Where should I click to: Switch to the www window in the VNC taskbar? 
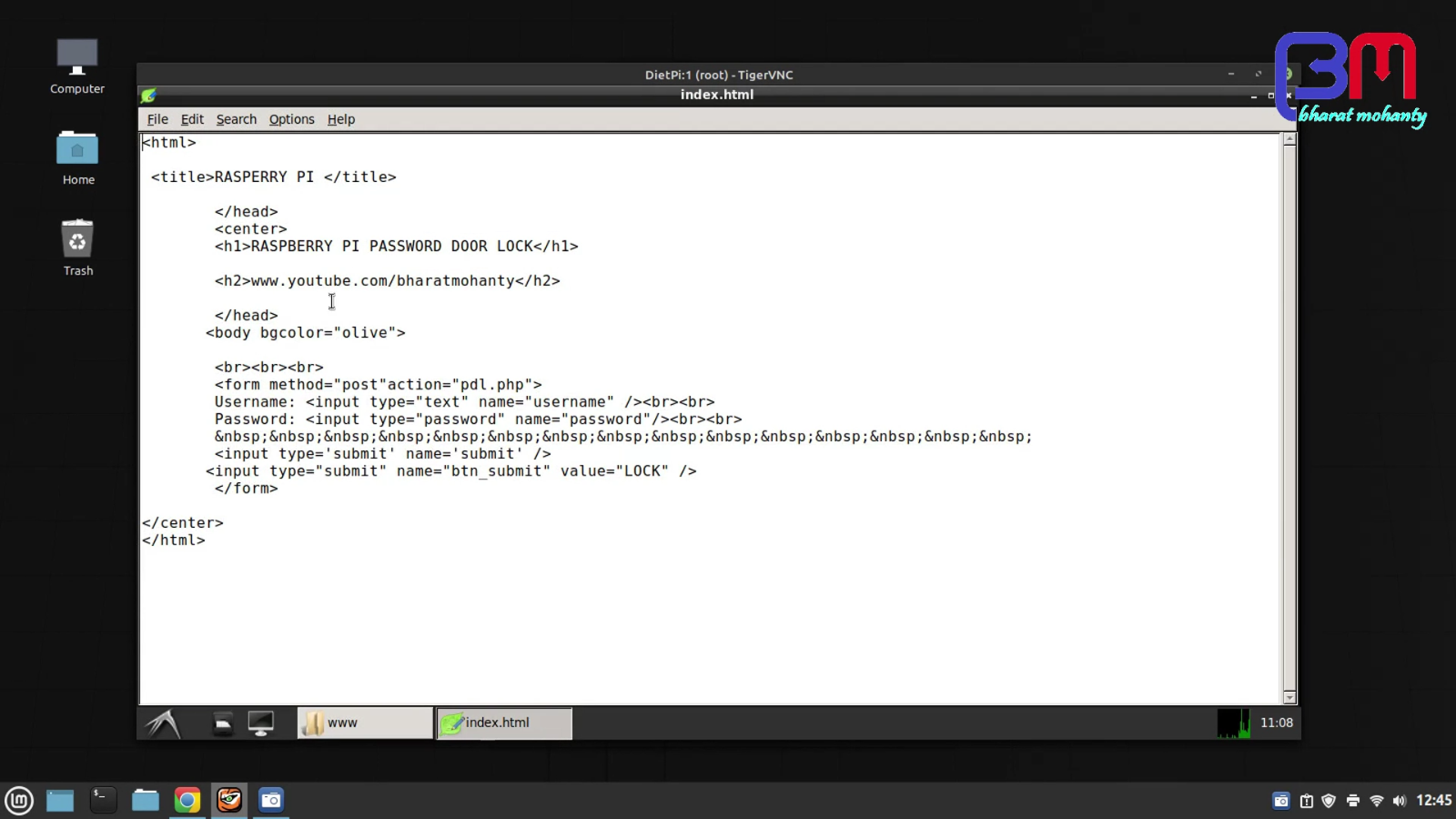[x=365, y=723]
